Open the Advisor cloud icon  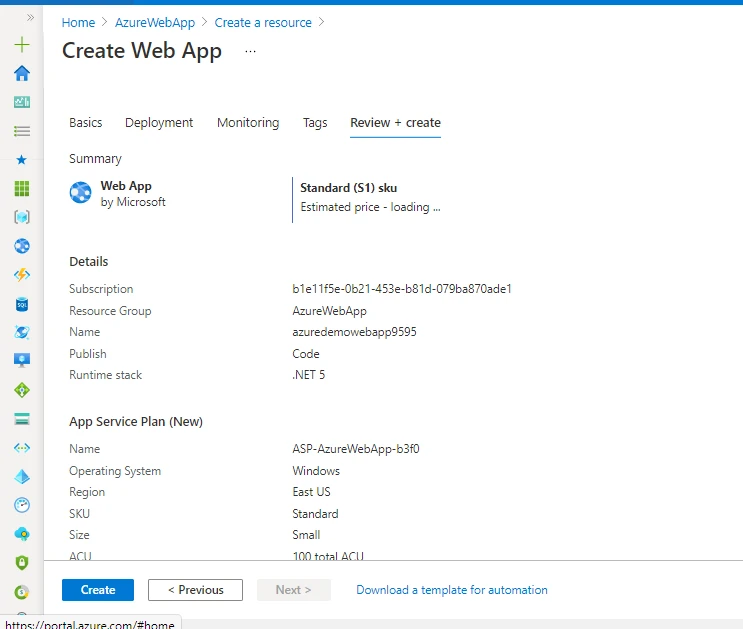22,534
